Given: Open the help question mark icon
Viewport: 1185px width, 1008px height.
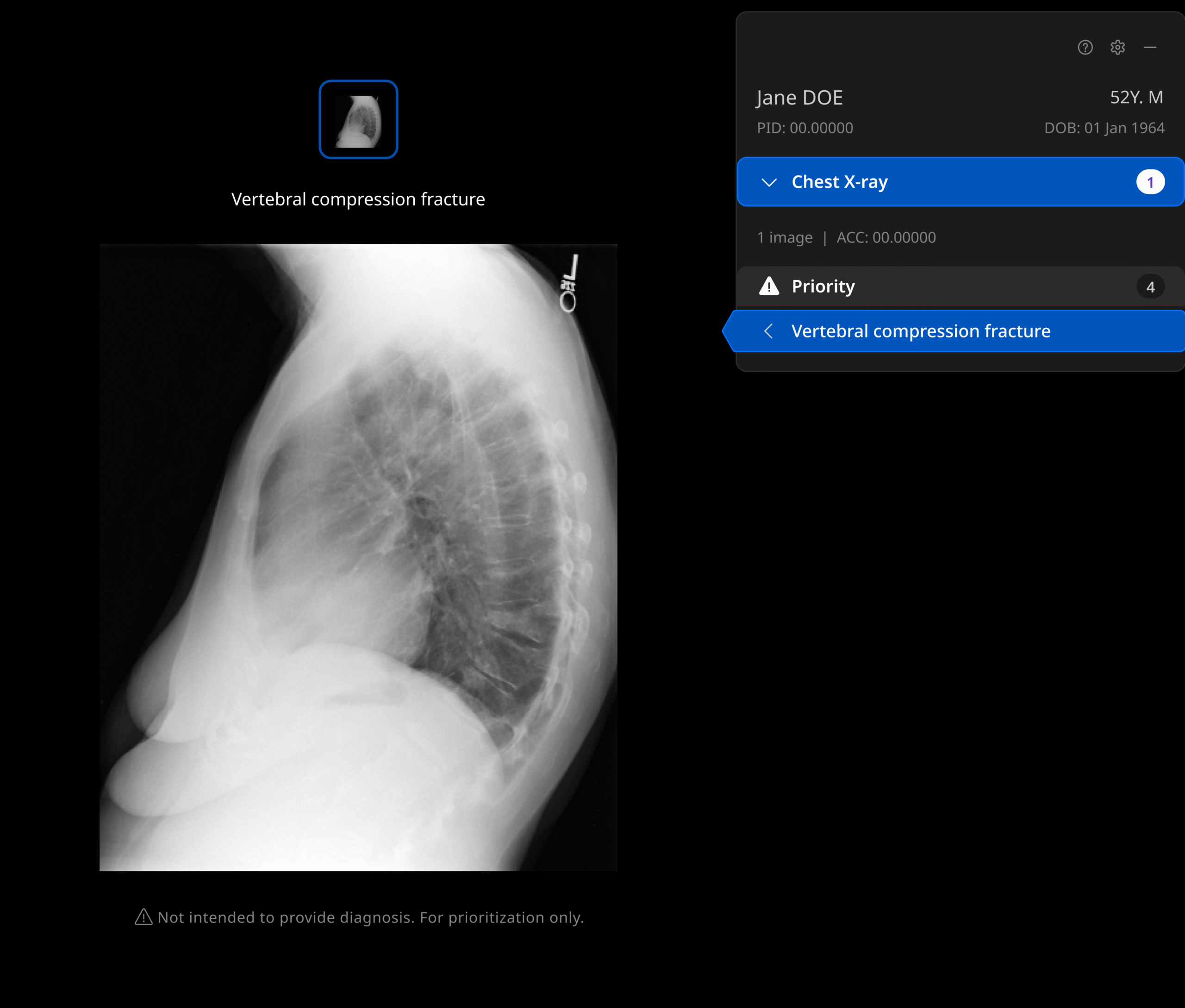Looking at the screenshot, I should tap(1085, 47).
